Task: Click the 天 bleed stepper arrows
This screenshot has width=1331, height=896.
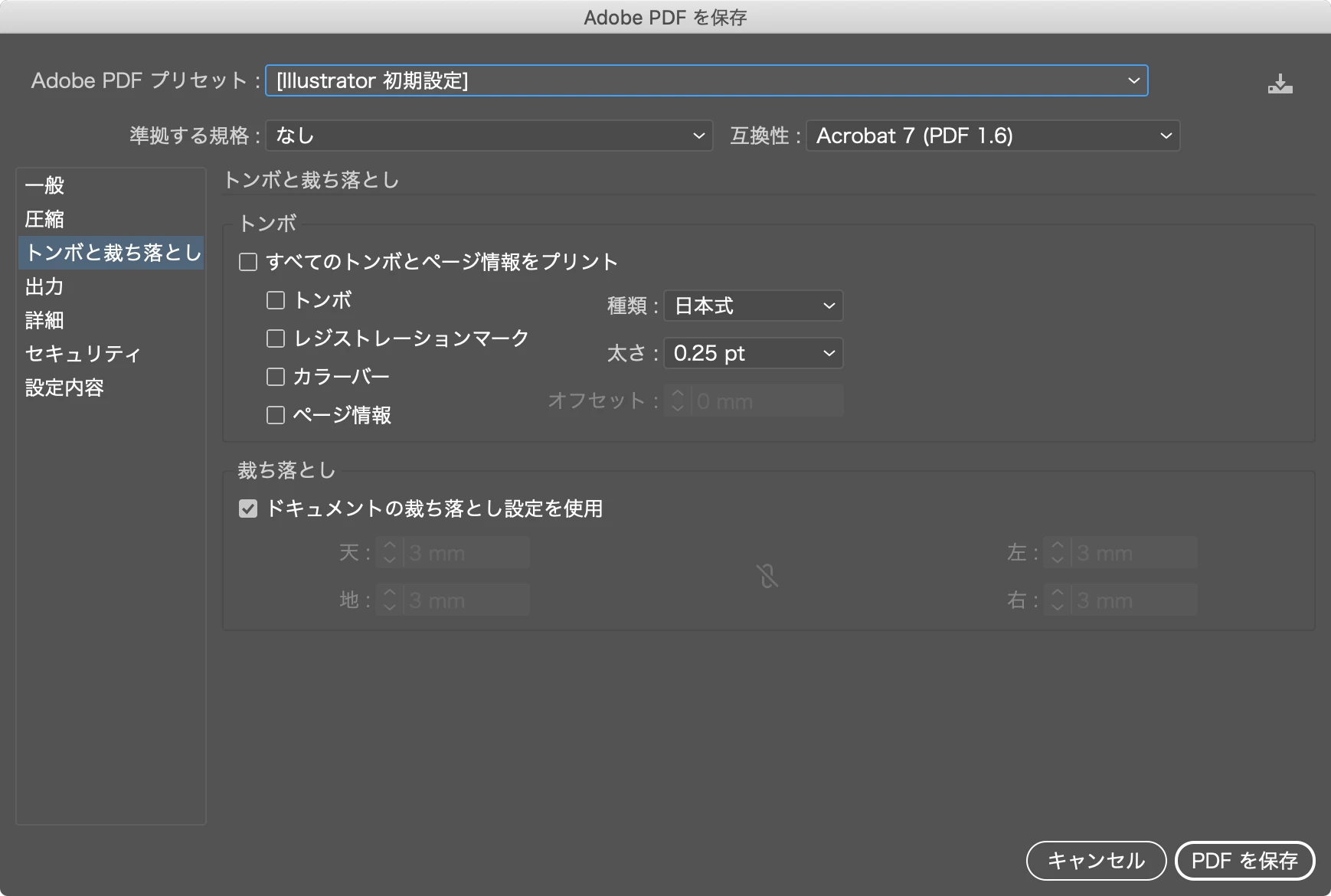Action: [x=390, y=552]
